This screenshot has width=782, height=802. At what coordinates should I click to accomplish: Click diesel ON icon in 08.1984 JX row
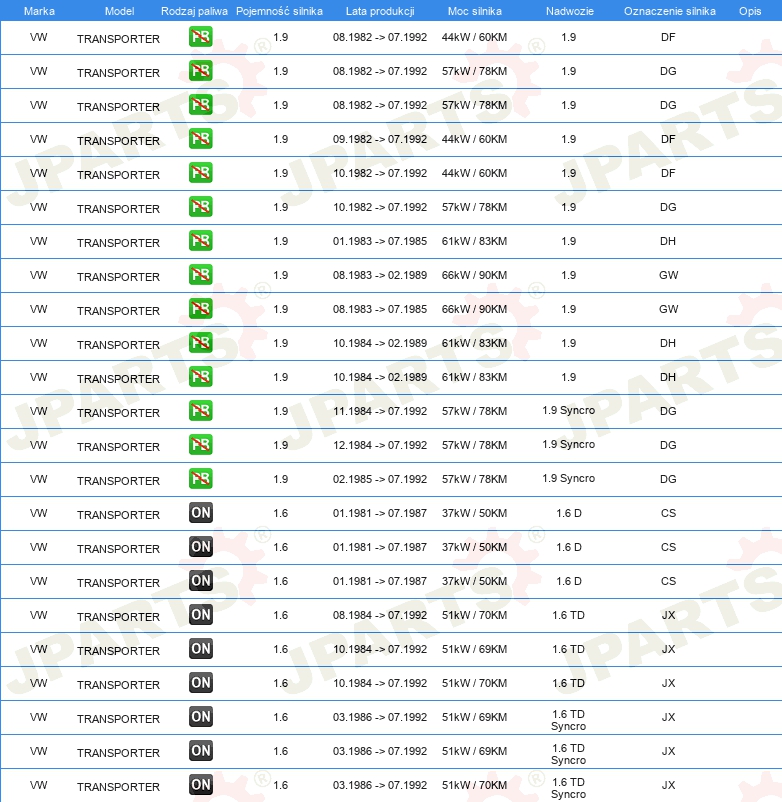(x=200, y=615)
